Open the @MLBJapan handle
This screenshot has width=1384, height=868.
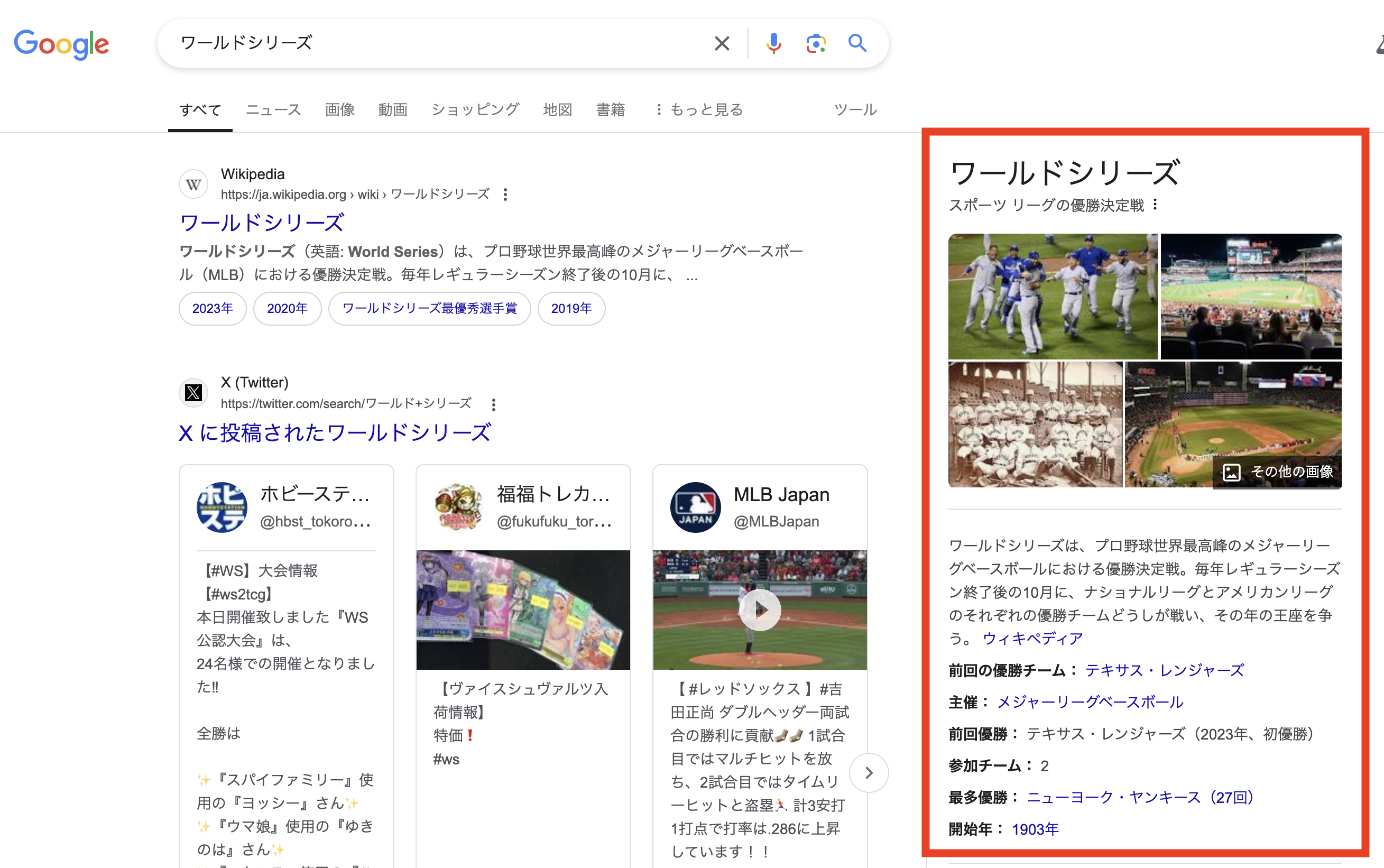pos(776,522)
